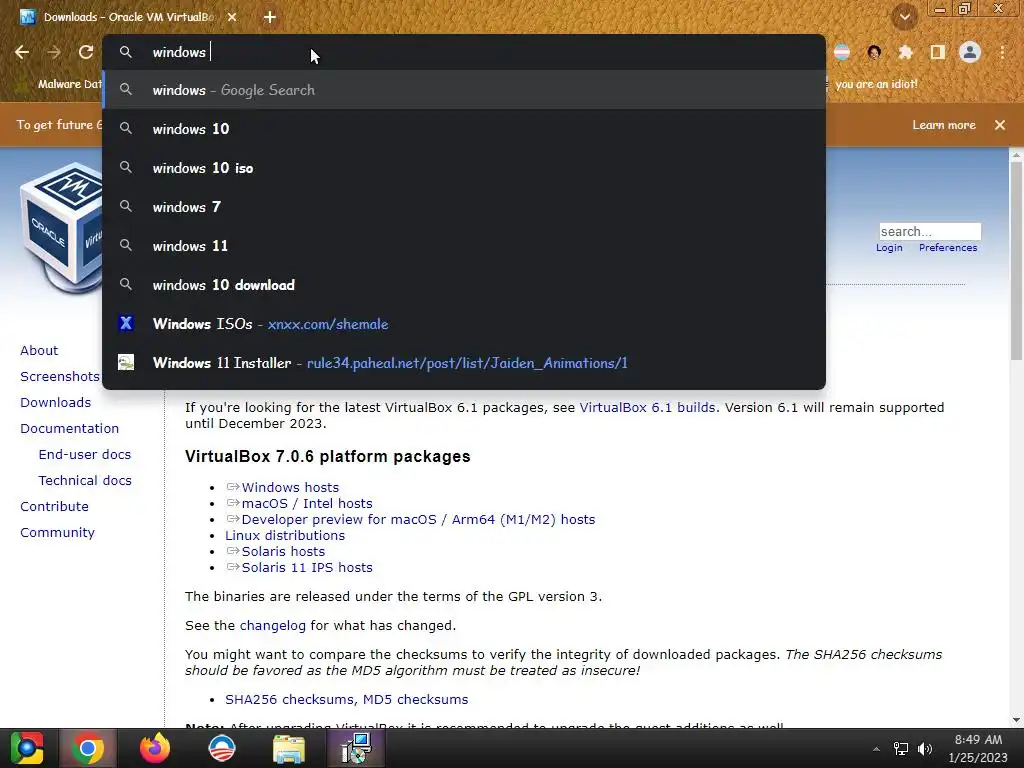This screenshot has height=768, width=1024.
Task: Open the Chrome profile avatar
Action: pyautogui.click(x=970, y=52)
